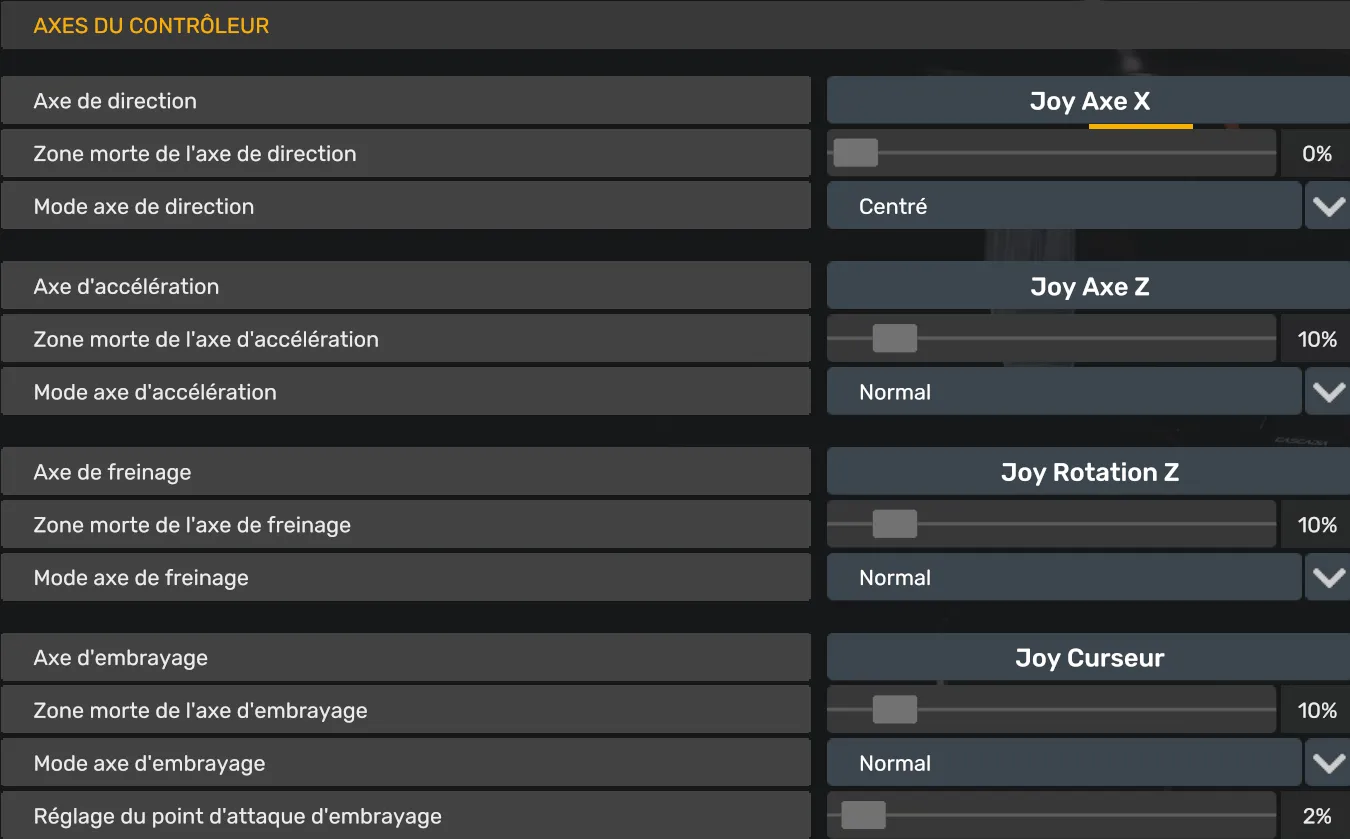Screen dimensions: 1350x839
Task: Click the 2% clutch bite point value
Action: [1316, 815]
